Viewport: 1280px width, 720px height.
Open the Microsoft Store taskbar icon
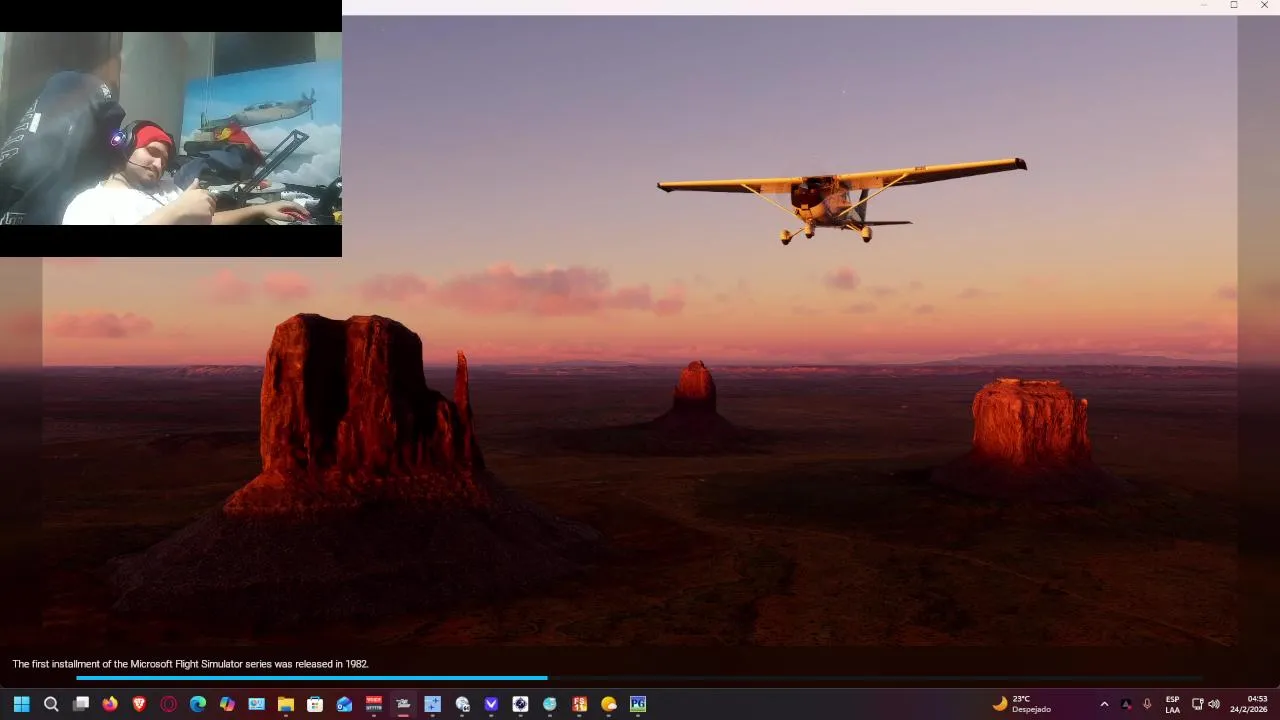point(315,704)
